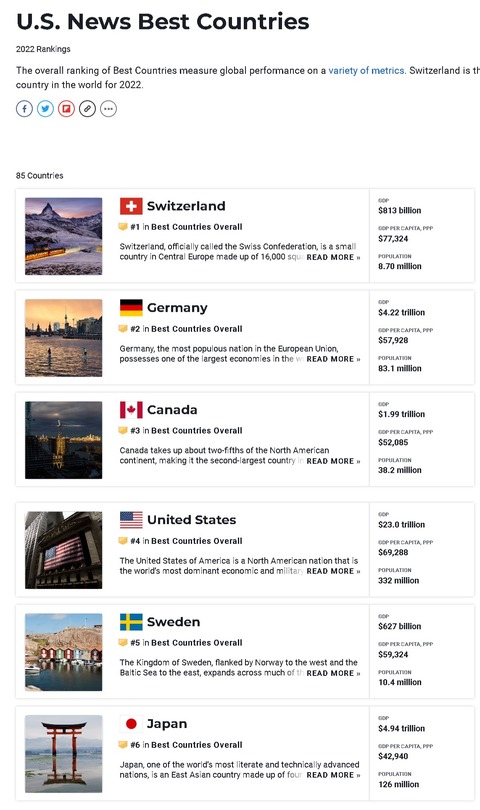This screenshot has width=480, height=810.
Task: Expand READ MORE for United States
Action: click(x=333, y=571)
